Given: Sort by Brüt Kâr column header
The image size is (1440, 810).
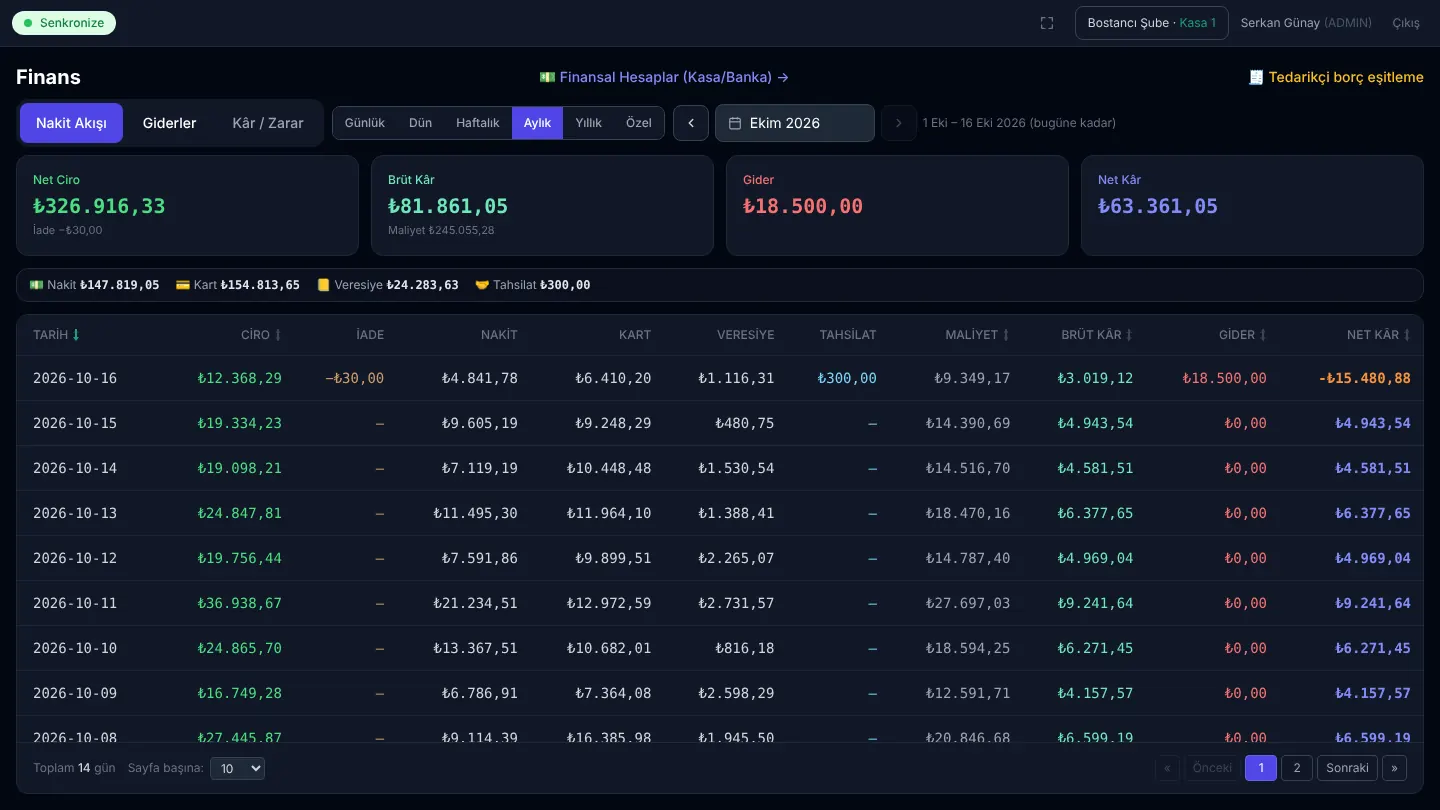Looking at the screenshot, I should pyautogui.click(x=1097, y=335).
